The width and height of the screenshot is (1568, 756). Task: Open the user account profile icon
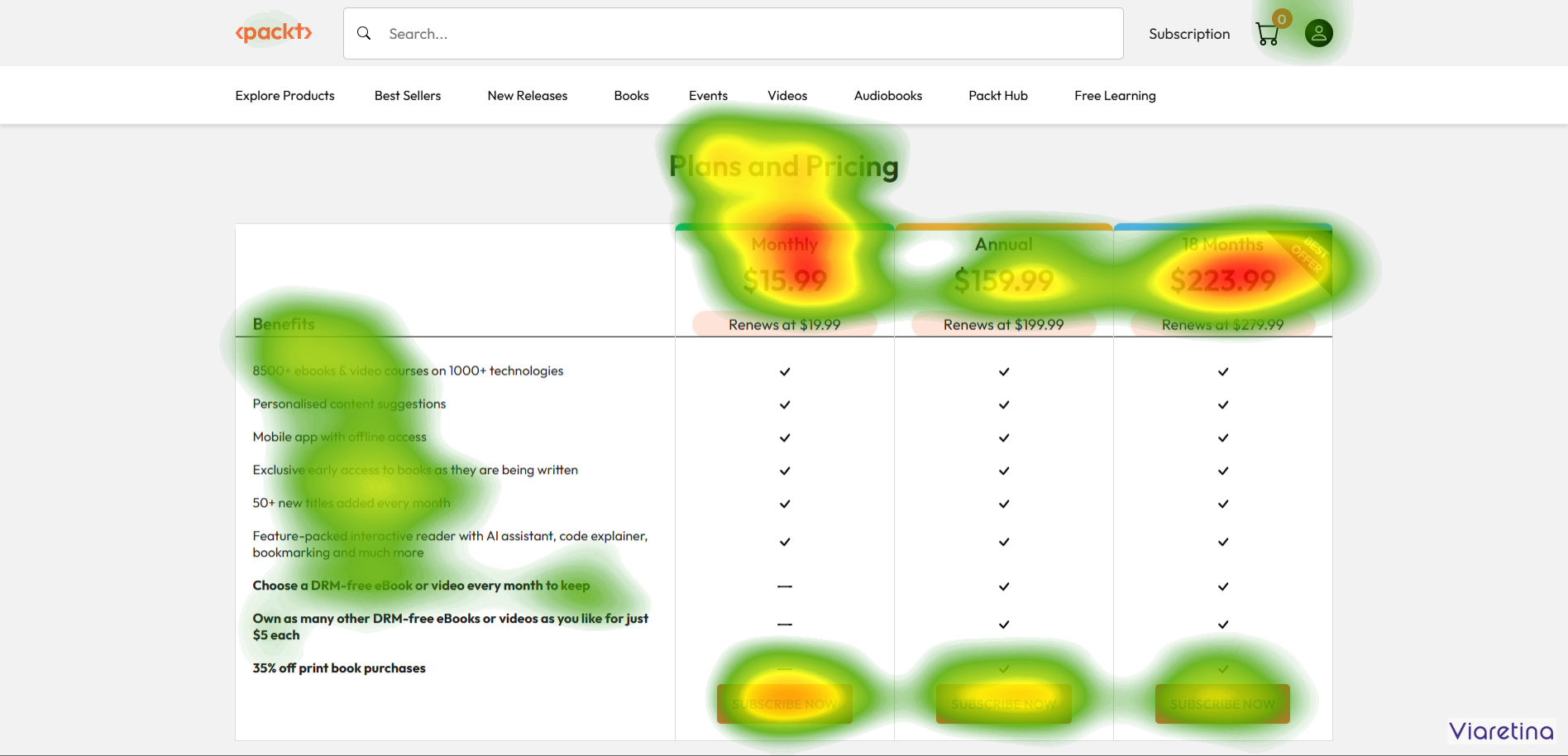(1319, 33)
